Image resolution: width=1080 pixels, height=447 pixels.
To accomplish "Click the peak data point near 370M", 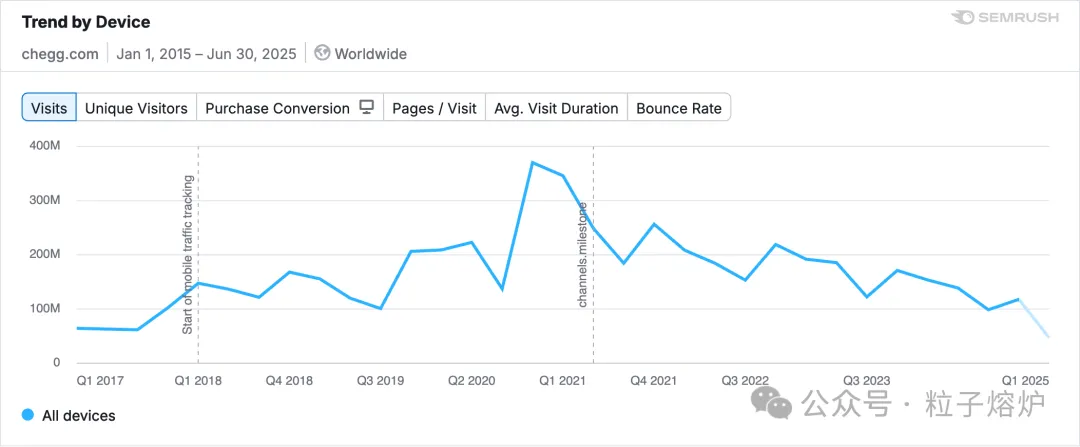I will (x=532, y=163).
